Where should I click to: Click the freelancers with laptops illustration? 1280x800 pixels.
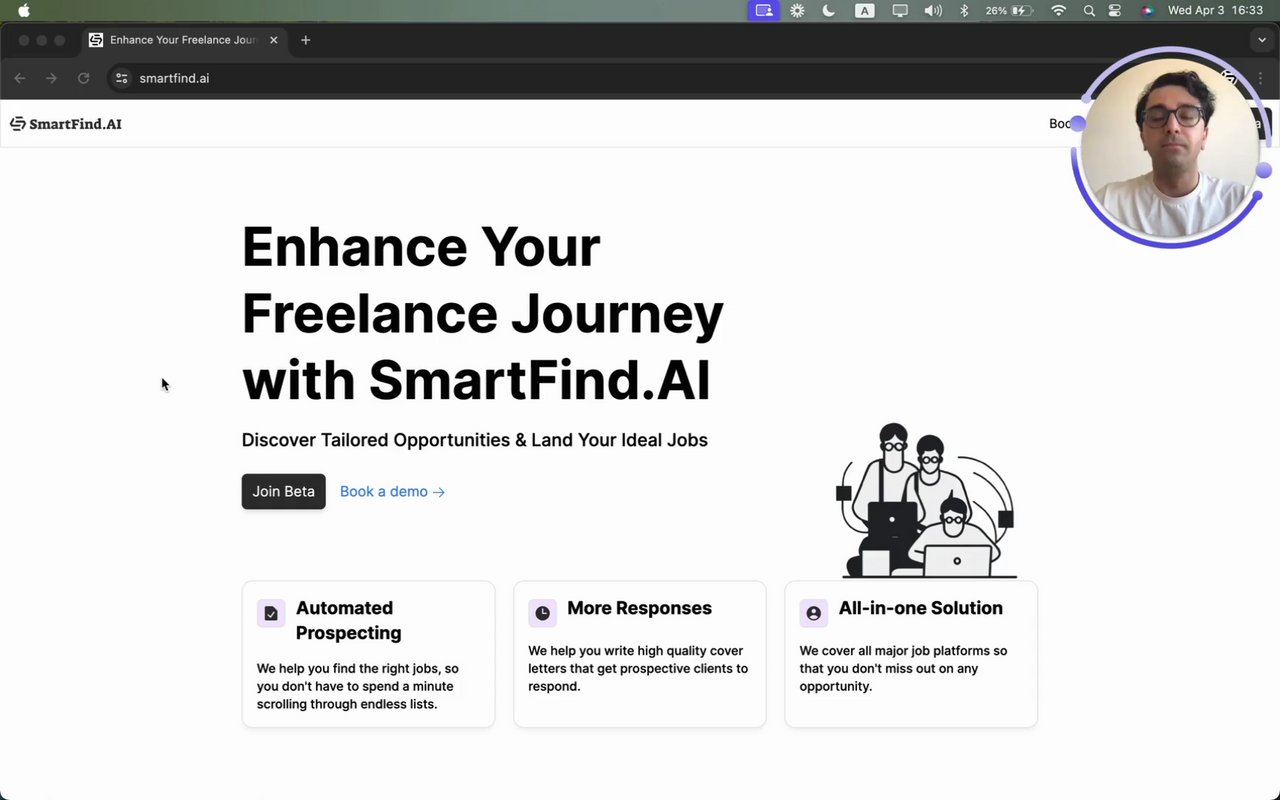pyautogui.click(x=925, y=500)
